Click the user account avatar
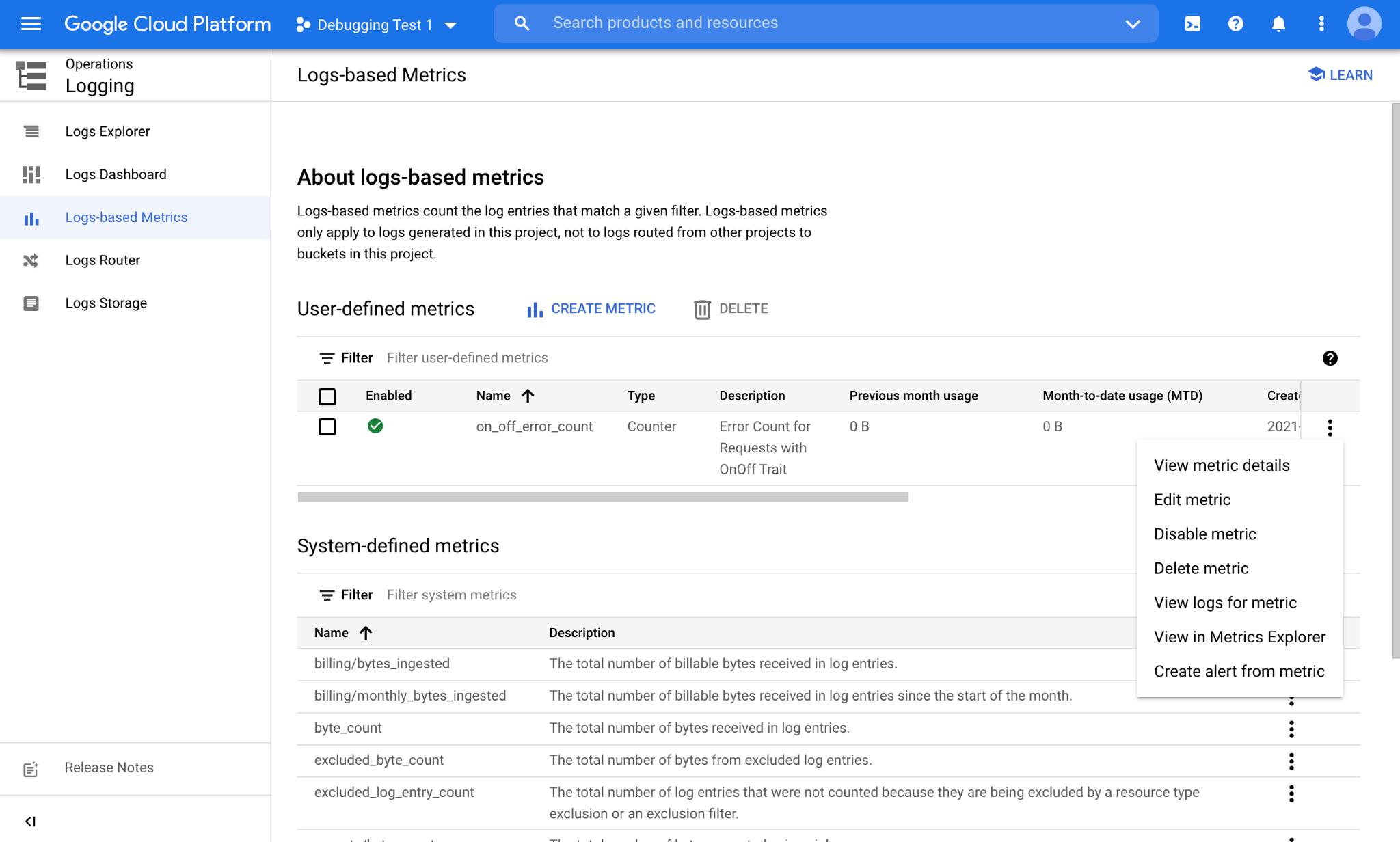Viewport: 1400px width, 842px height. pos(1364,25)
